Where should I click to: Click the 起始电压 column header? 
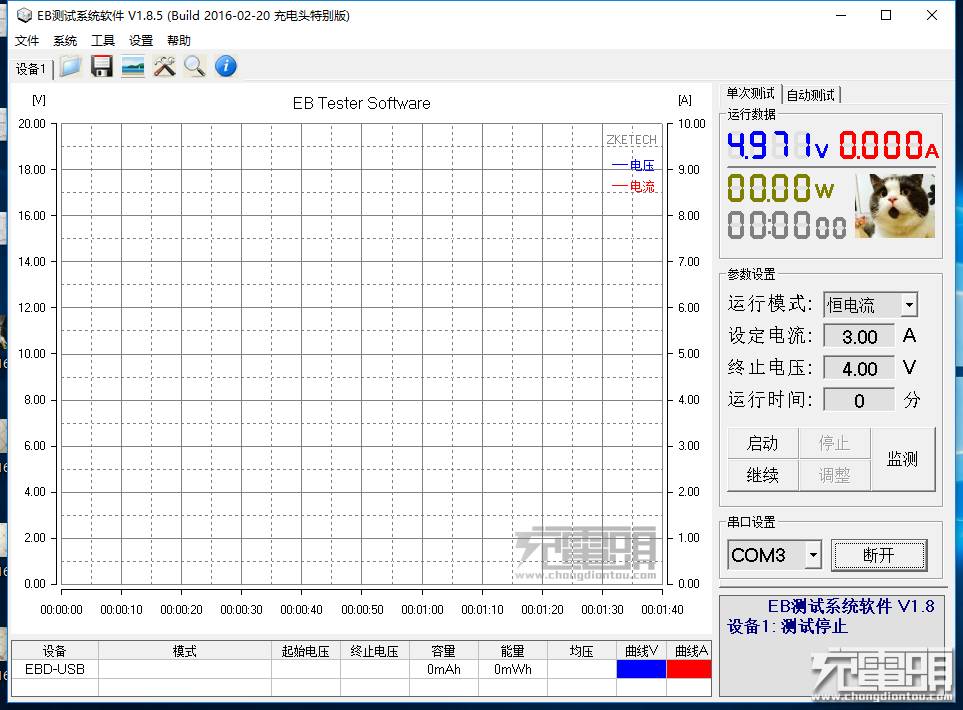pos(305,651)
